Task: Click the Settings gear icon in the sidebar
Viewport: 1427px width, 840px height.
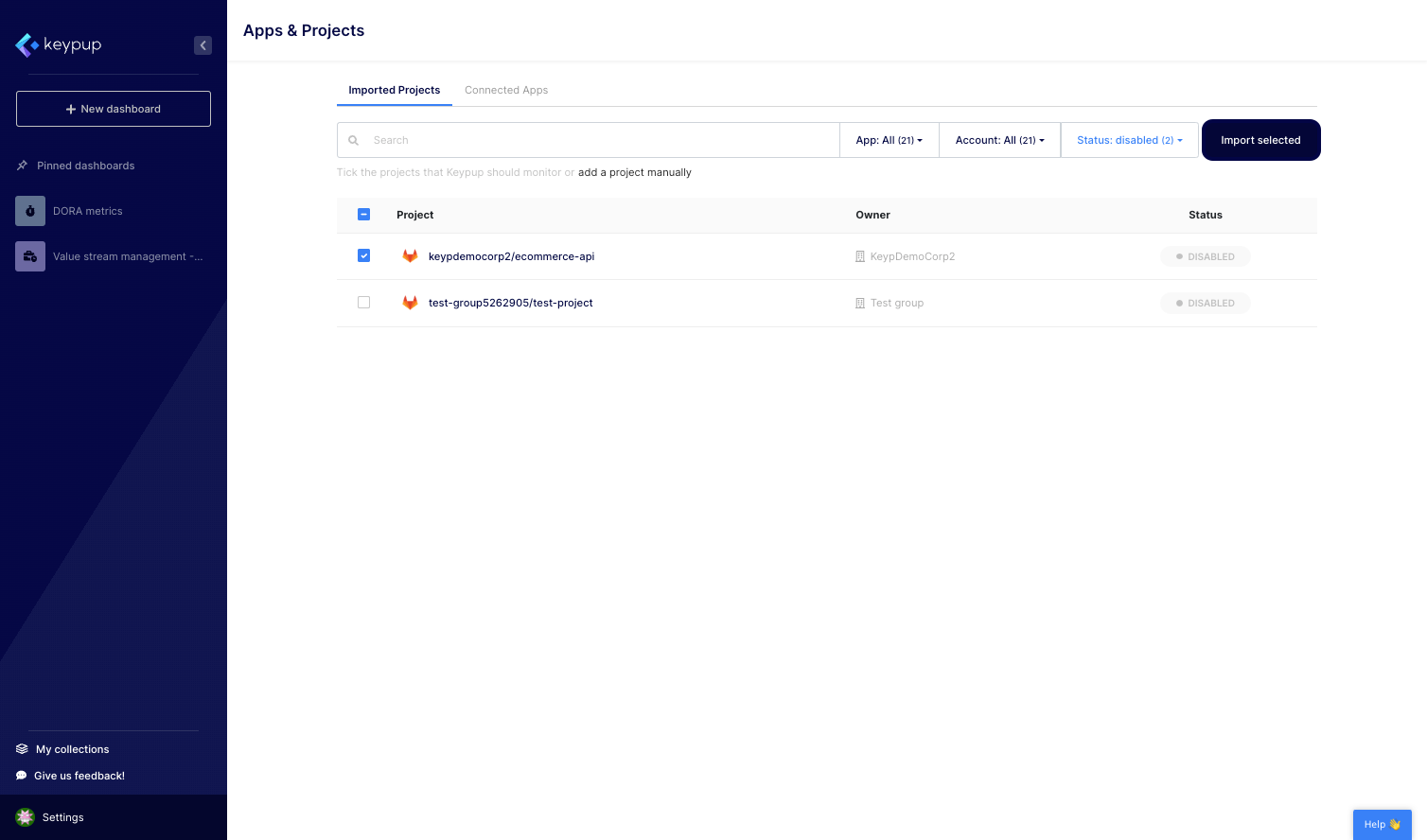Action: (x=25, y=817)
